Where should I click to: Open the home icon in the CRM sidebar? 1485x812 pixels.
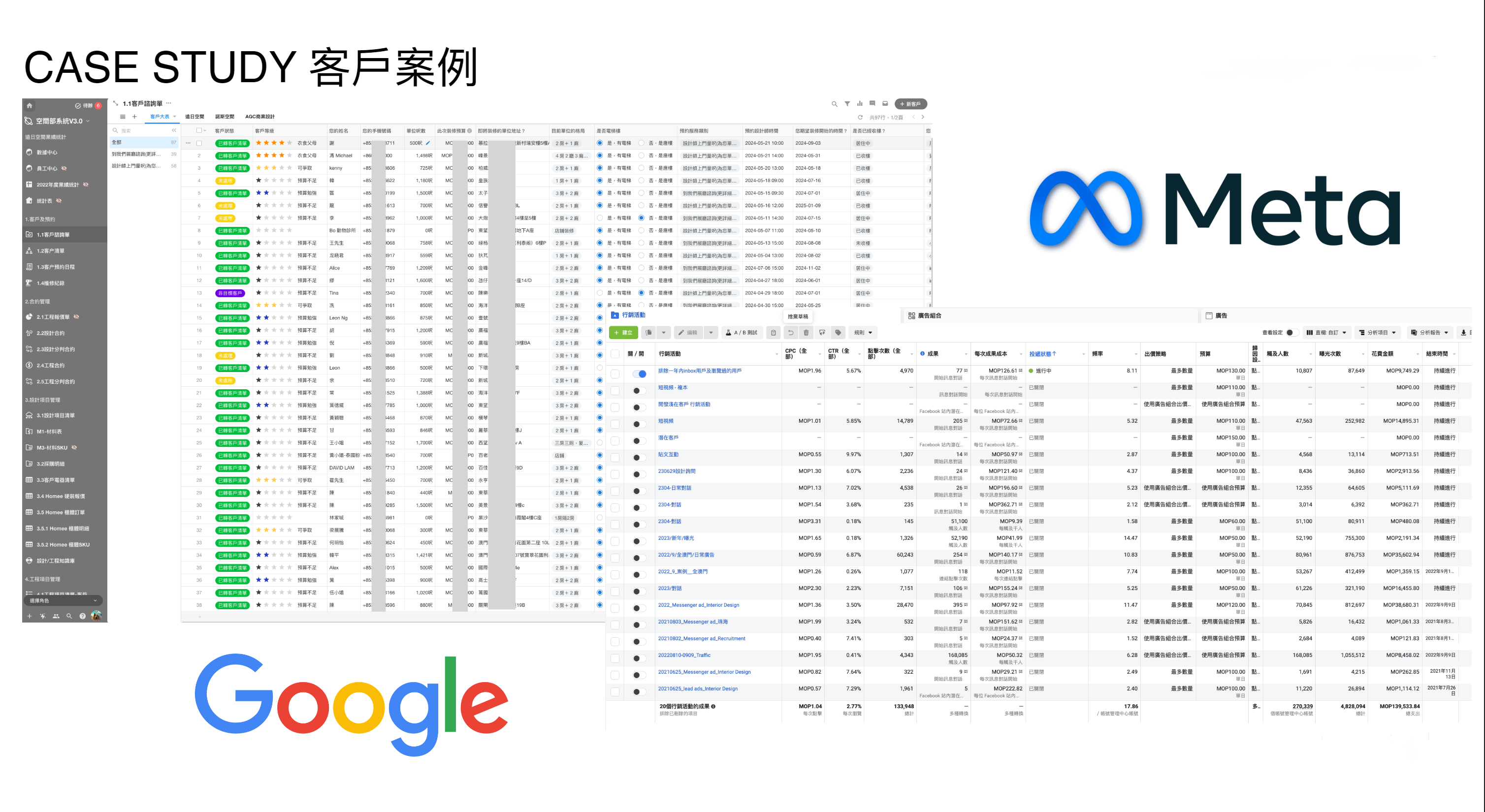click(30, 105)
